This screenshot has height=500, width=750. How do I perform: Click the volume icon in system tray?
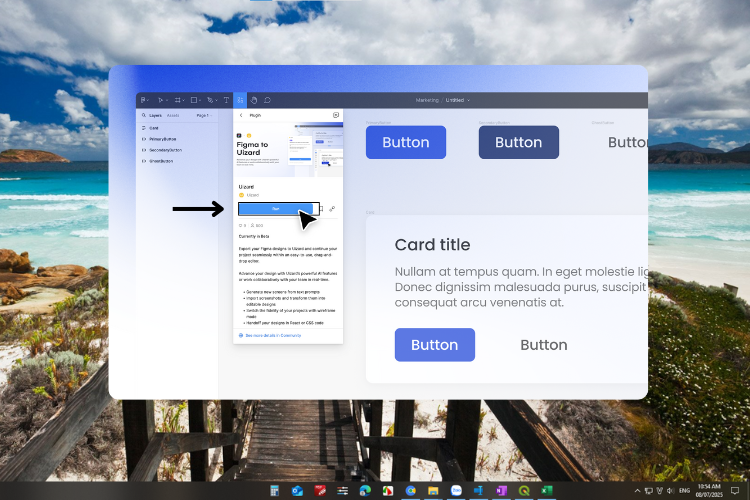tap(671, 491)
